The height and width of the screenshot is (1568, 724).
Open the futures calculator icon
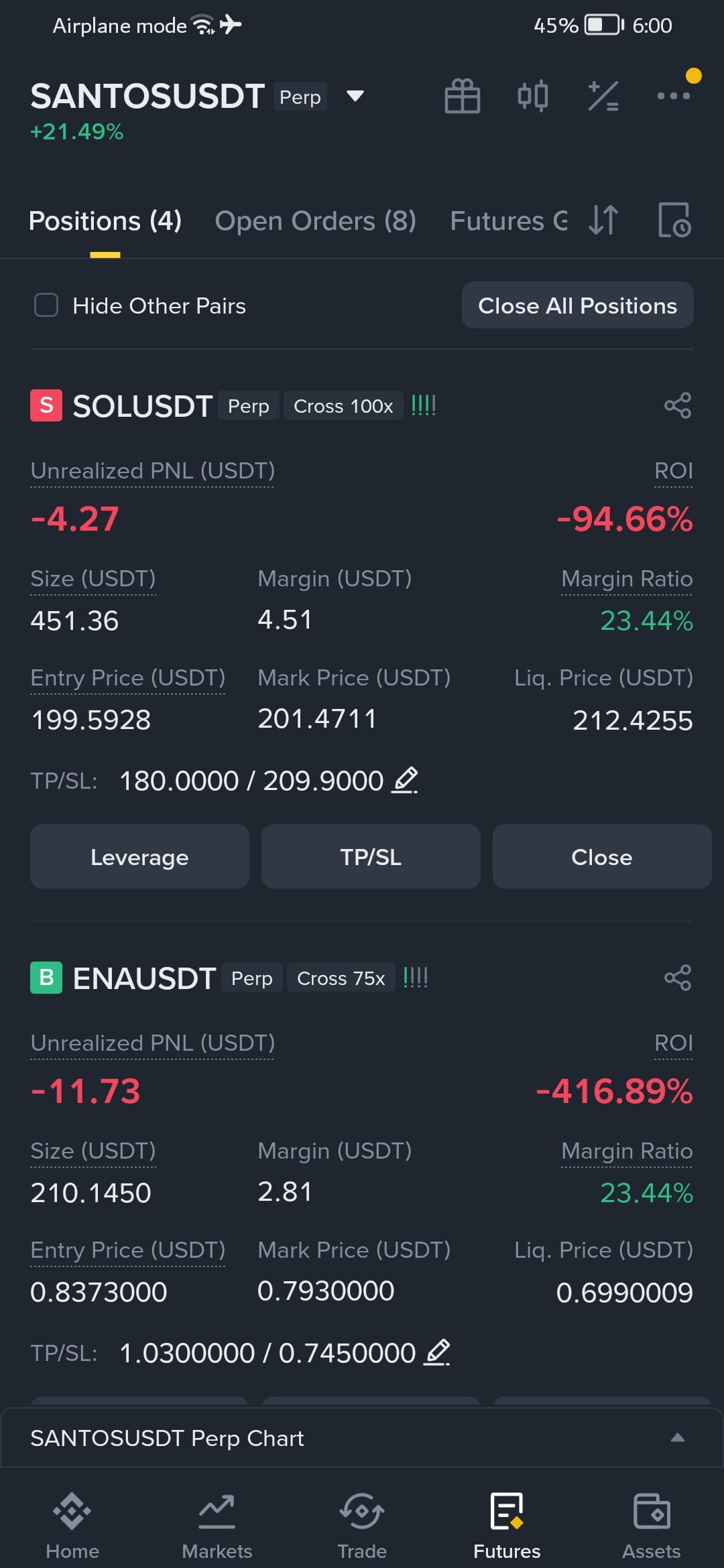coord(603,96)
